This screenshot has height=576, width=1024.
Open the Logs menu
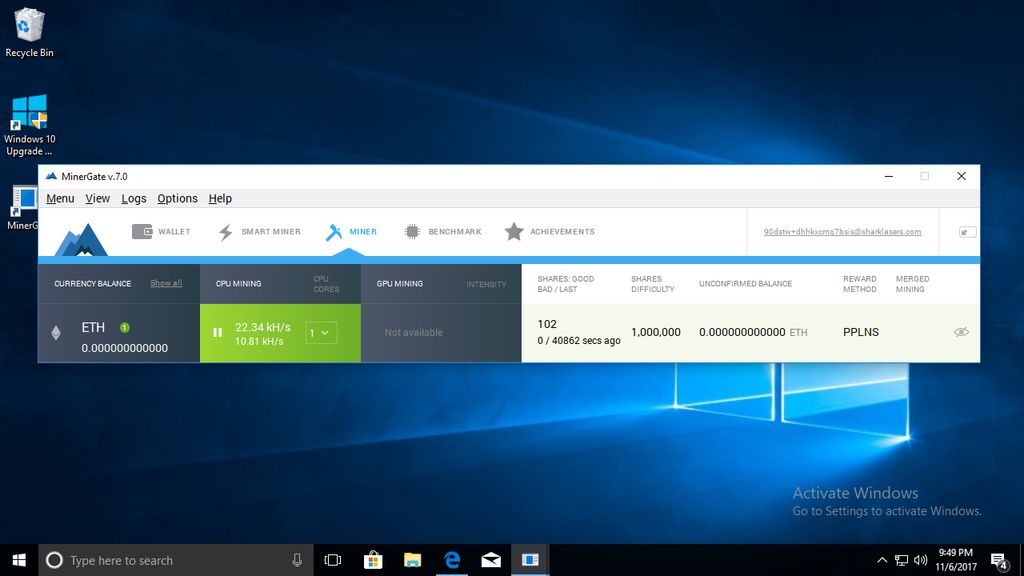[x=133, y=198]
